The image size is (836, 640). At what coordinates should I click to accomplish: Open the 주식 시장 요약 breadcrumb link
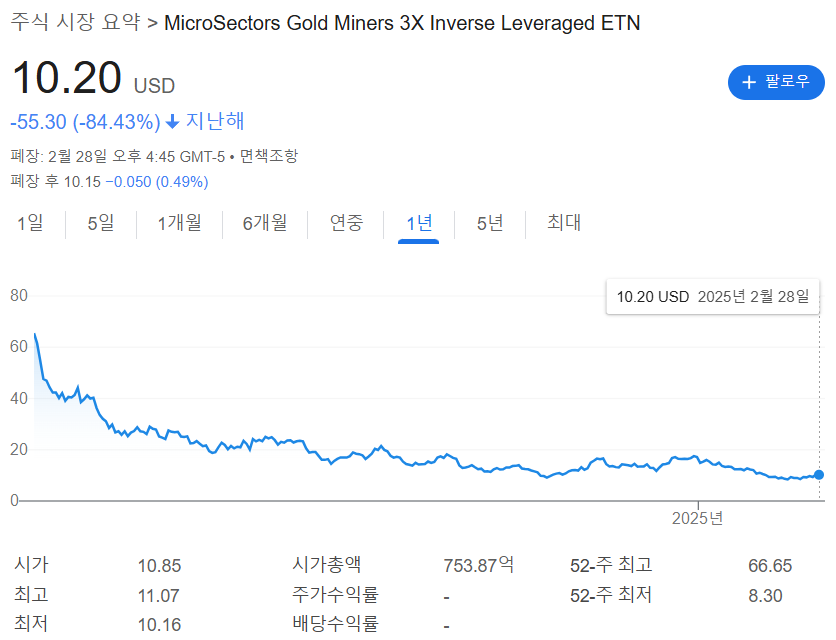click(x=75, y=22)
